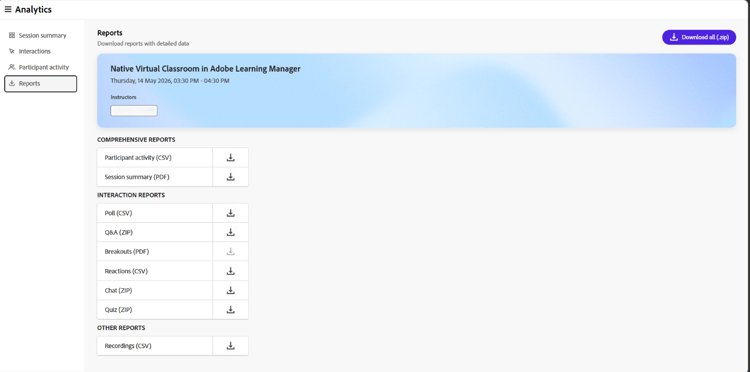Click the Interactions cursor icon in sidebar

pos(12,51)
